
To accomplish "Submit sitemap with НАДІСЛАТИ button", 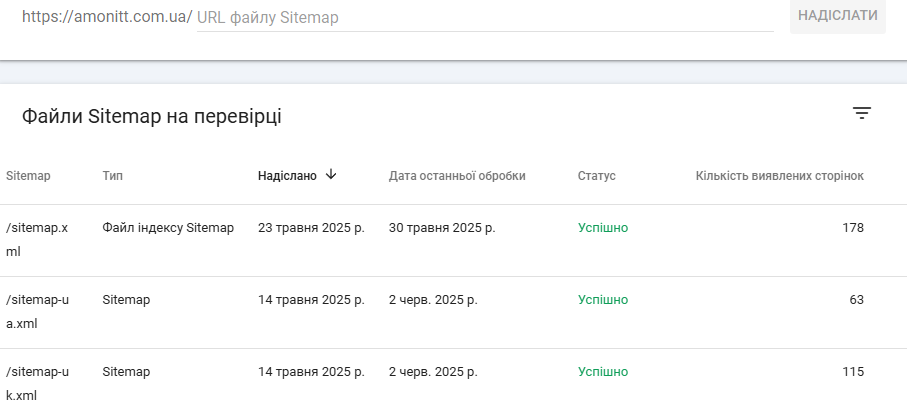I will click(838, 16).
